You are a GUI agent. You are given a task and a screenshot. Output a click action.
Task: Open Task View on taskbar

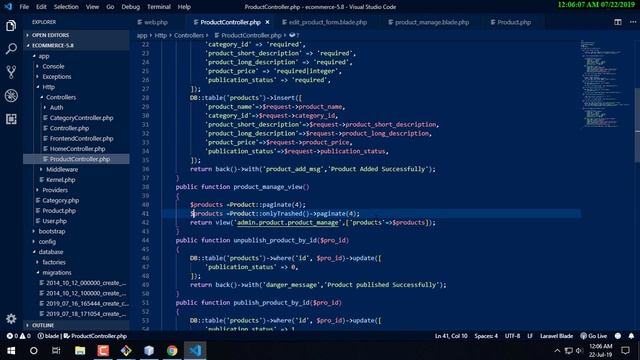56,351
